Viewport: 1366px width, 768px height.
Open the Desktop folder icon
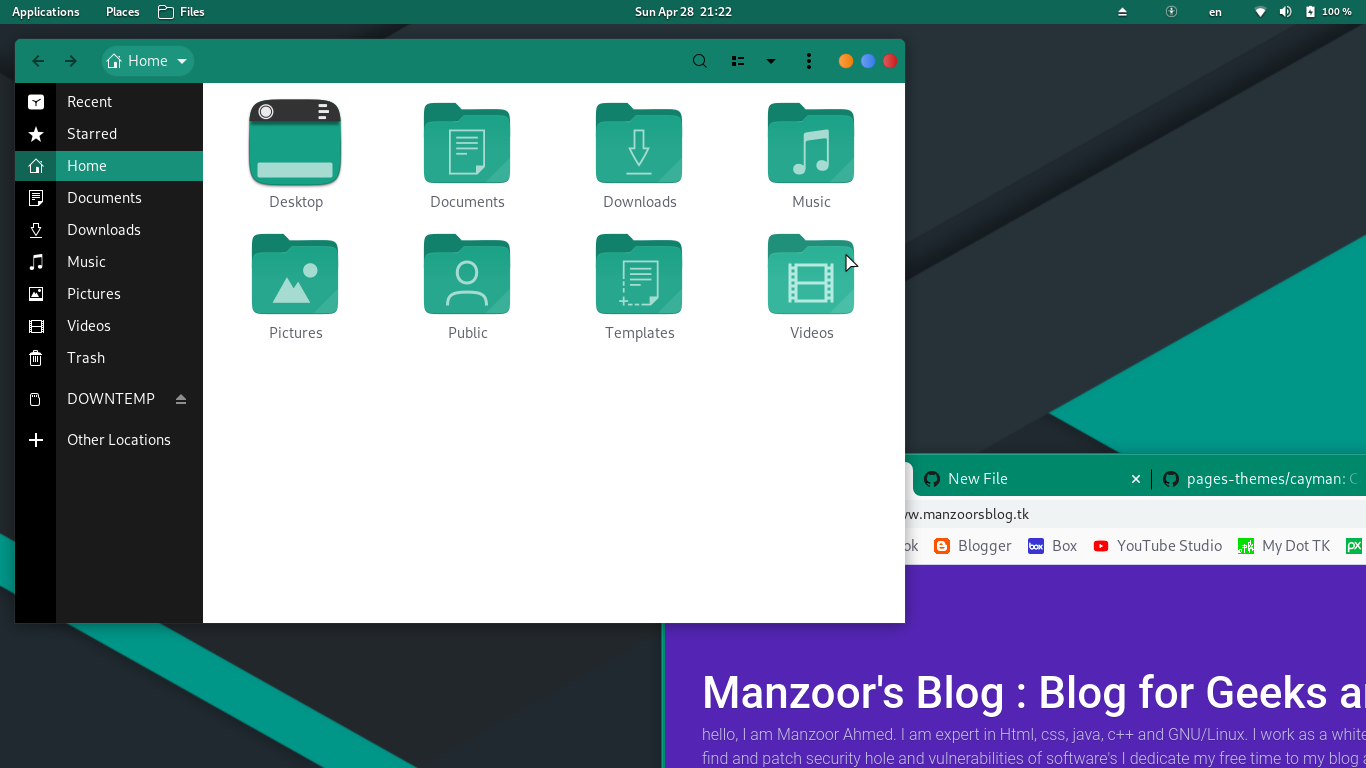click(x=295, y=144)
